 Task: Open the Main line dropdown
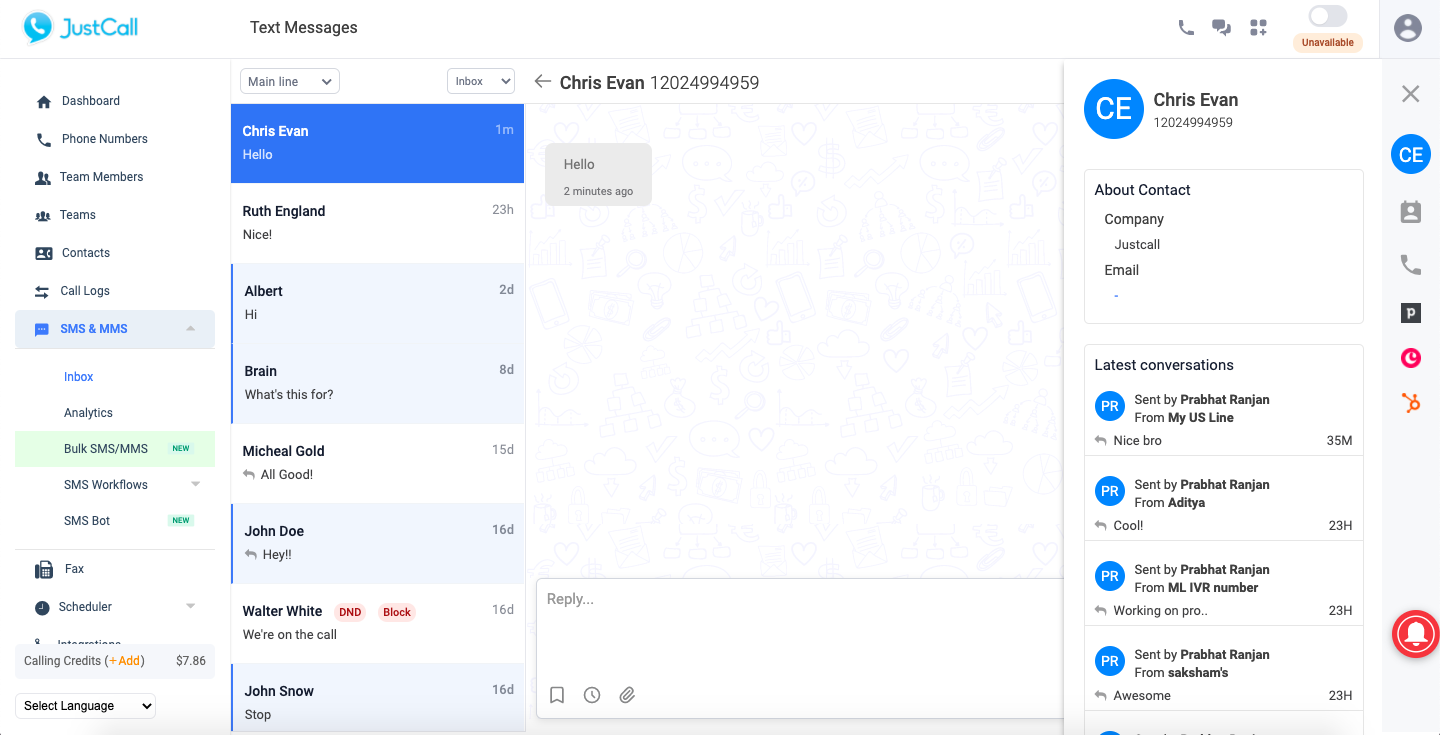[289, 81]
